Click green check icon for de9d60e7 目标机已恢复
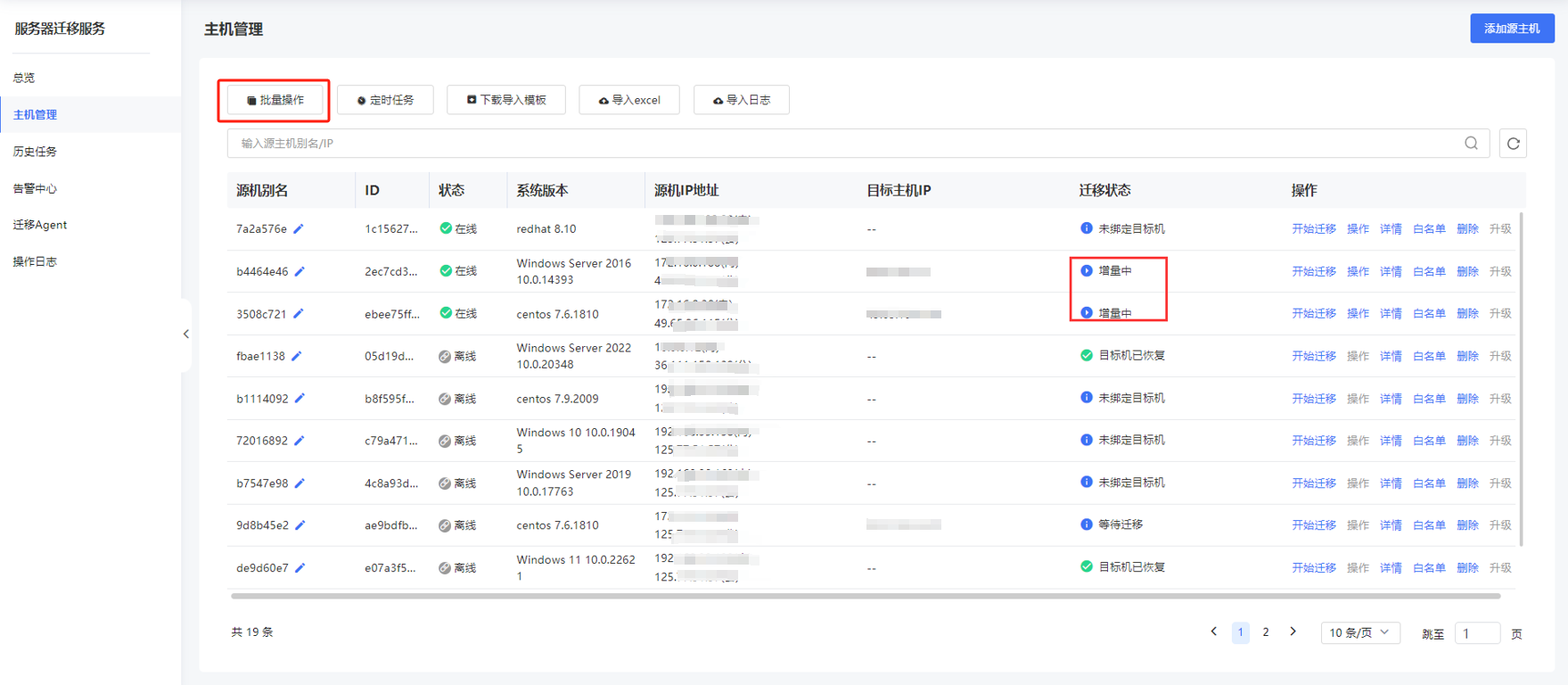1568x685 pixels. click(x=1086, y=566)
